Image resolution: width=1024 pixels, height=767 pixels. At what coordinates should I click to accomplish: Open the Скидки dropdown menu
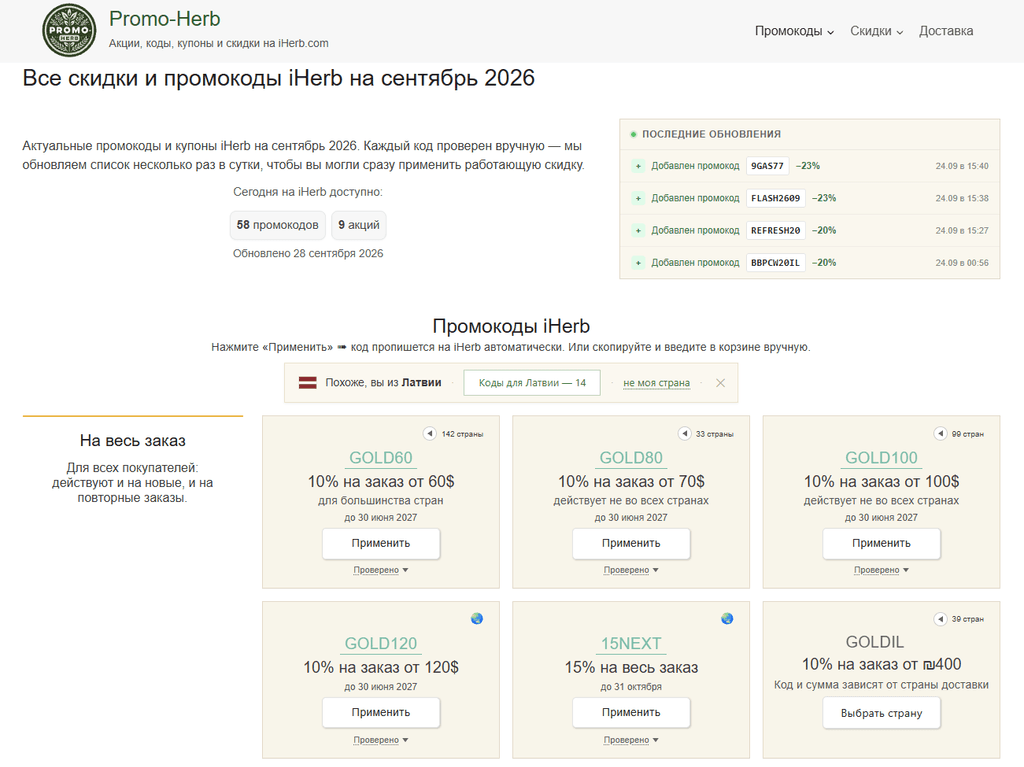tap(876, 31)
